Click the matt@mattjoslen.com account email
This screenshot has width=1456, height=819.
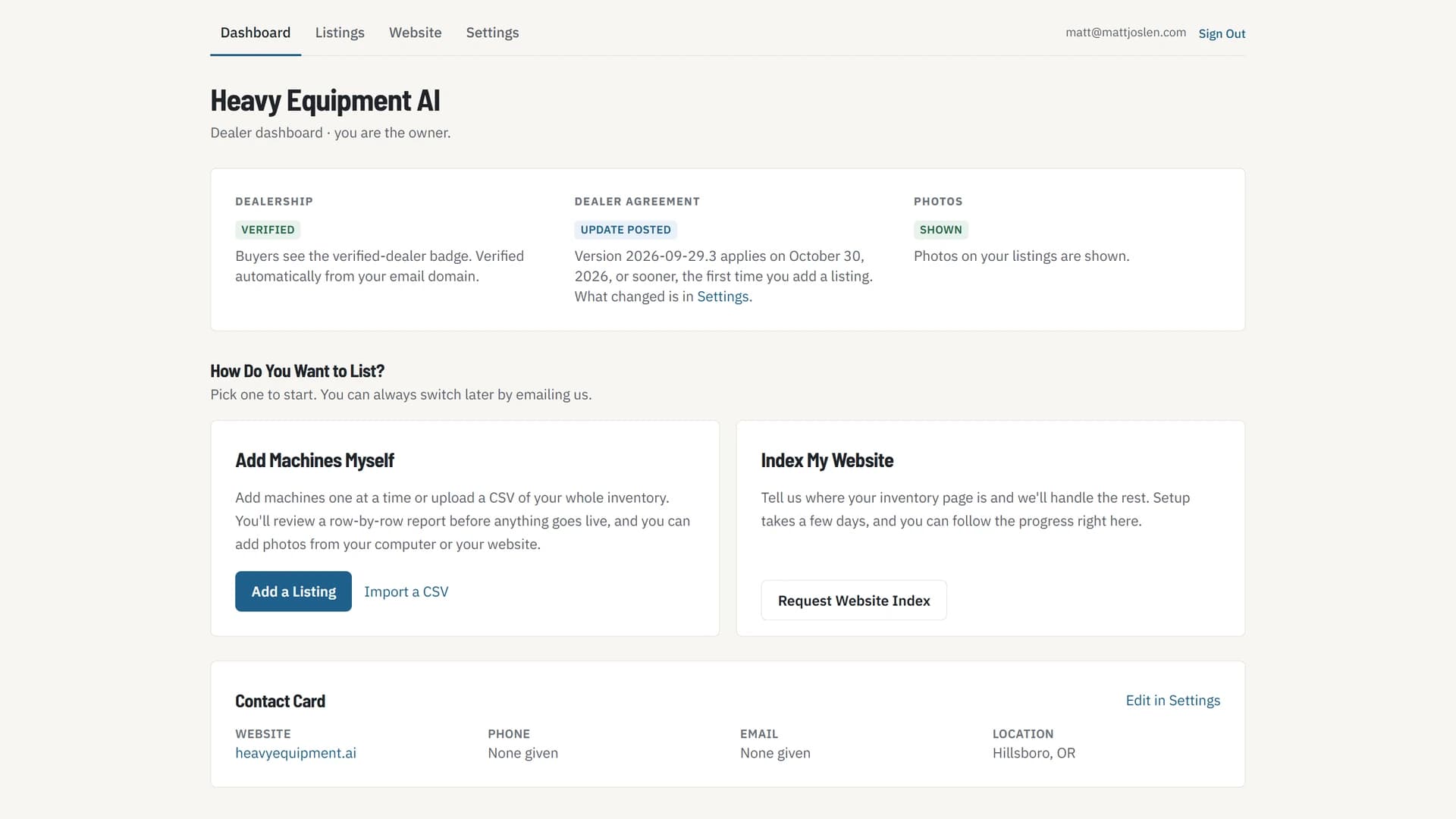(1125, 33)
